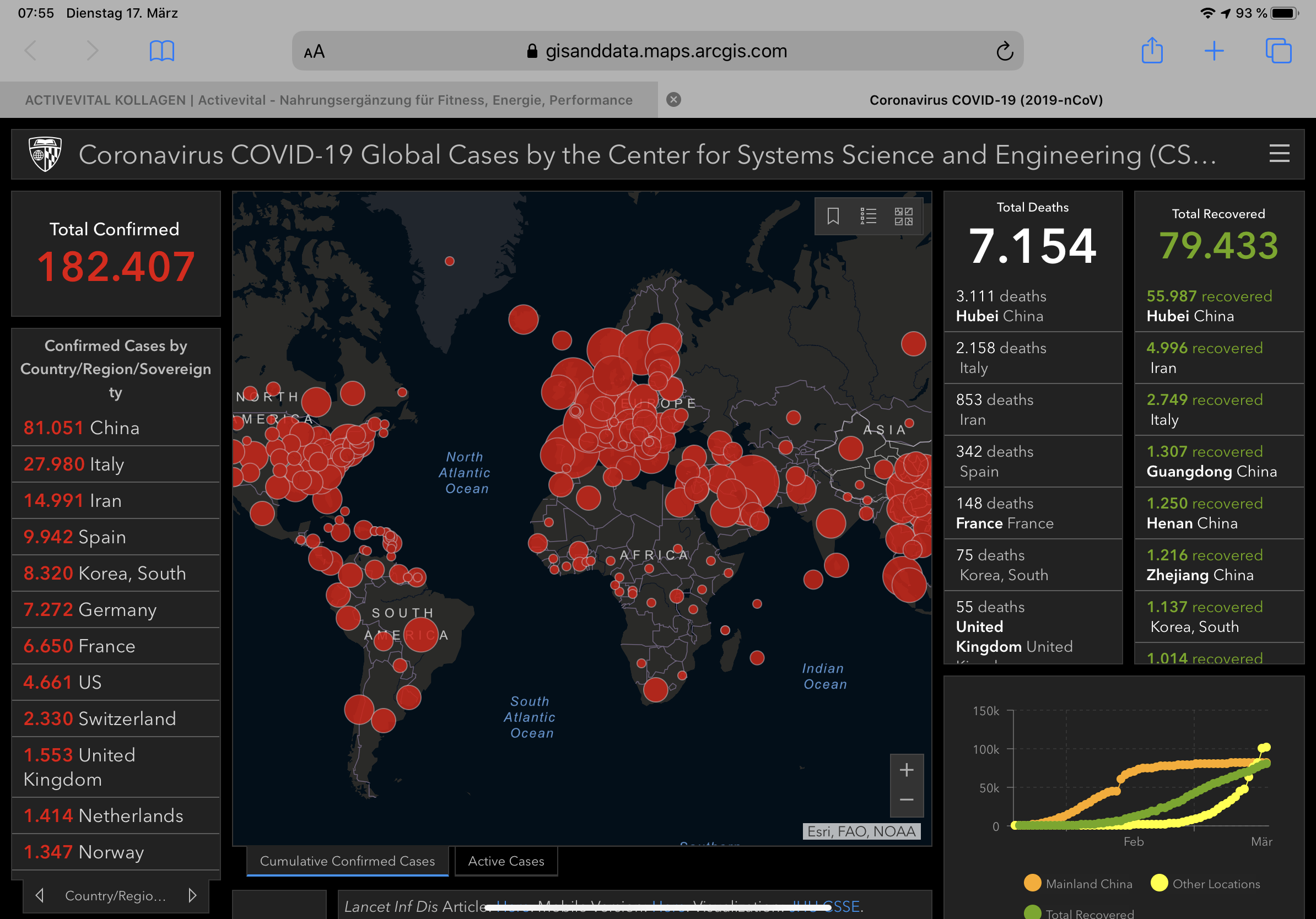This screenshot has height=919, width=1316.
Task: Select the Switzerland 2.330 row
Action: 116,718
